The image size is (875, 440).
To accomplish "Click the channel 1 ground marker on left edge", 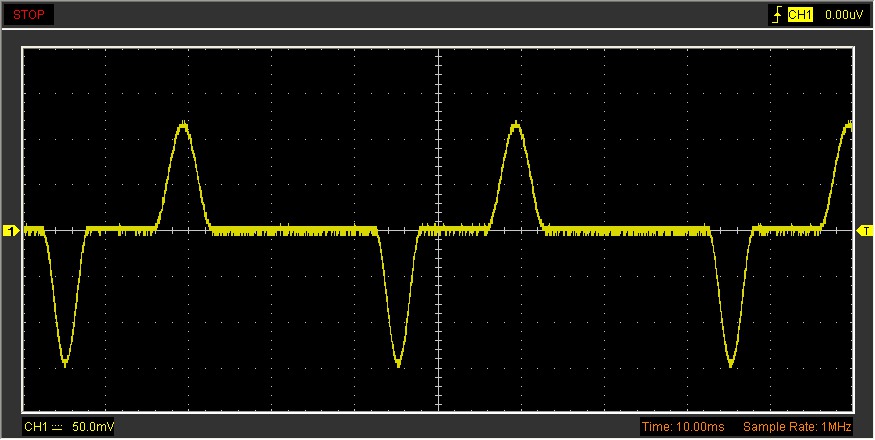I will 11,231.
